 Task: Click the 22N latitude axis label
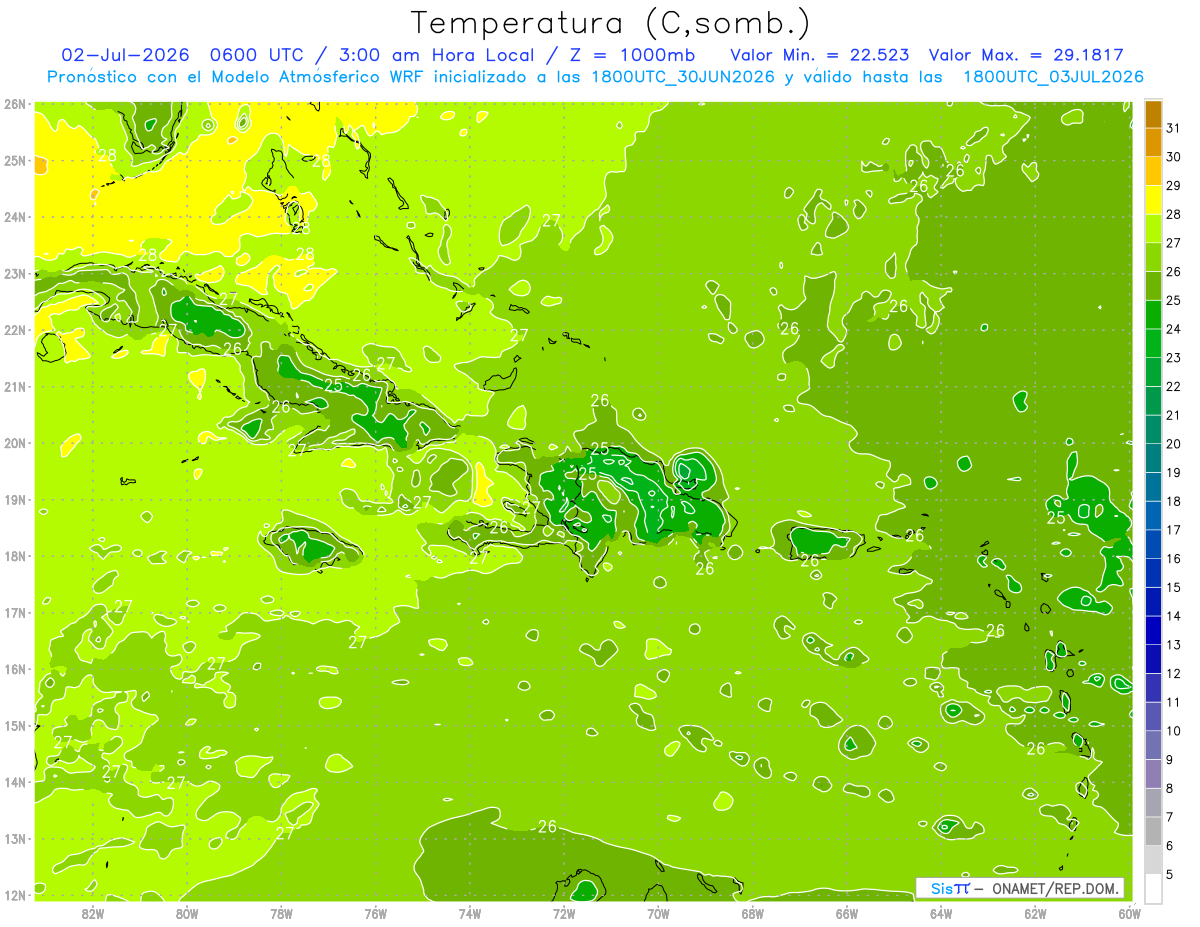click(x=15, y=330)
